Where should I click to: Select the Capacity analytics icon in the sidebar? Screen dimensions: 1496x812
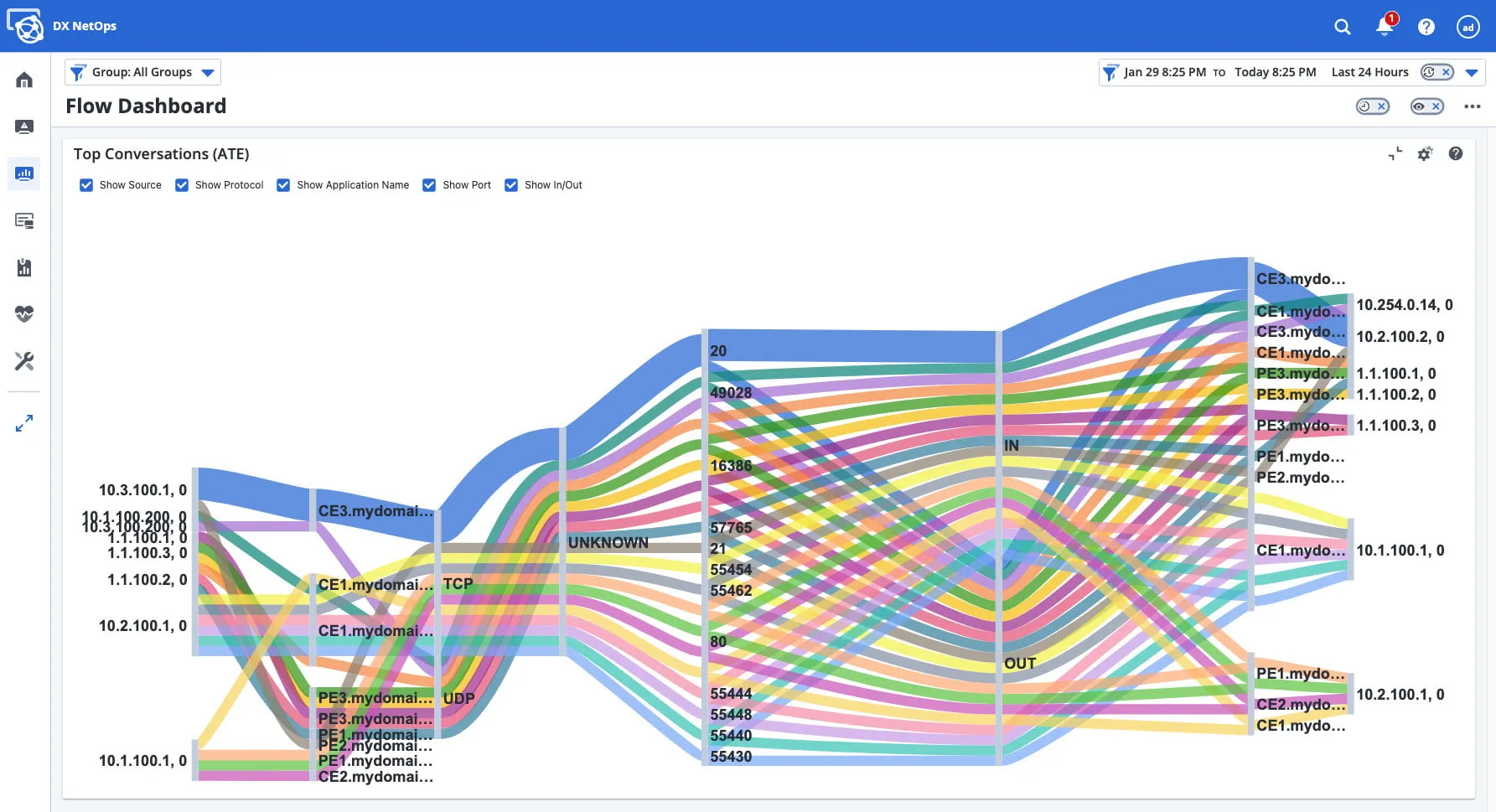[23, 267]
